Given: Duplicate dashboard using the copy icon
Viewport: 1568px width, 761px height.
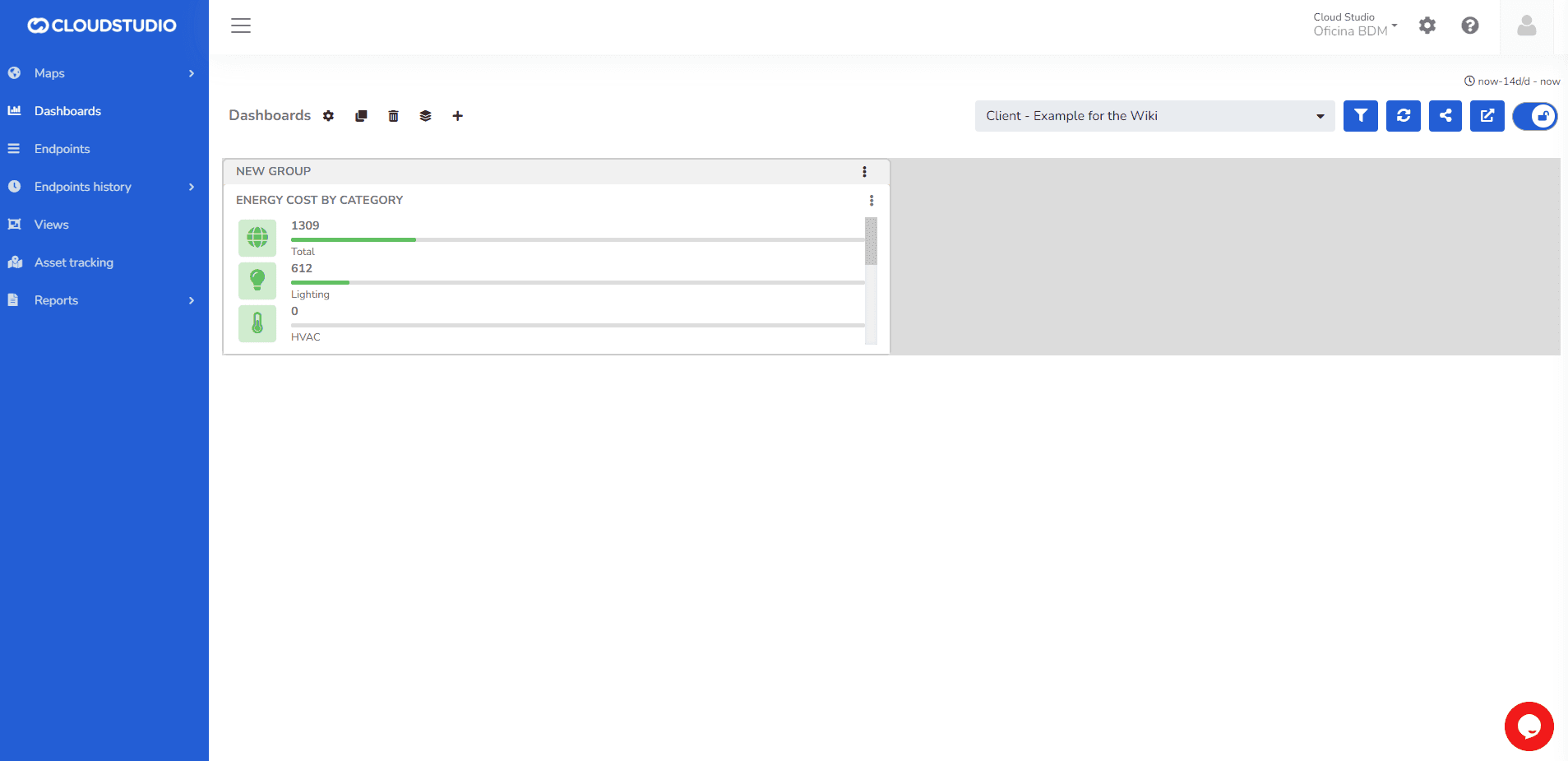Looking at the screenshot, I should 361,116.
